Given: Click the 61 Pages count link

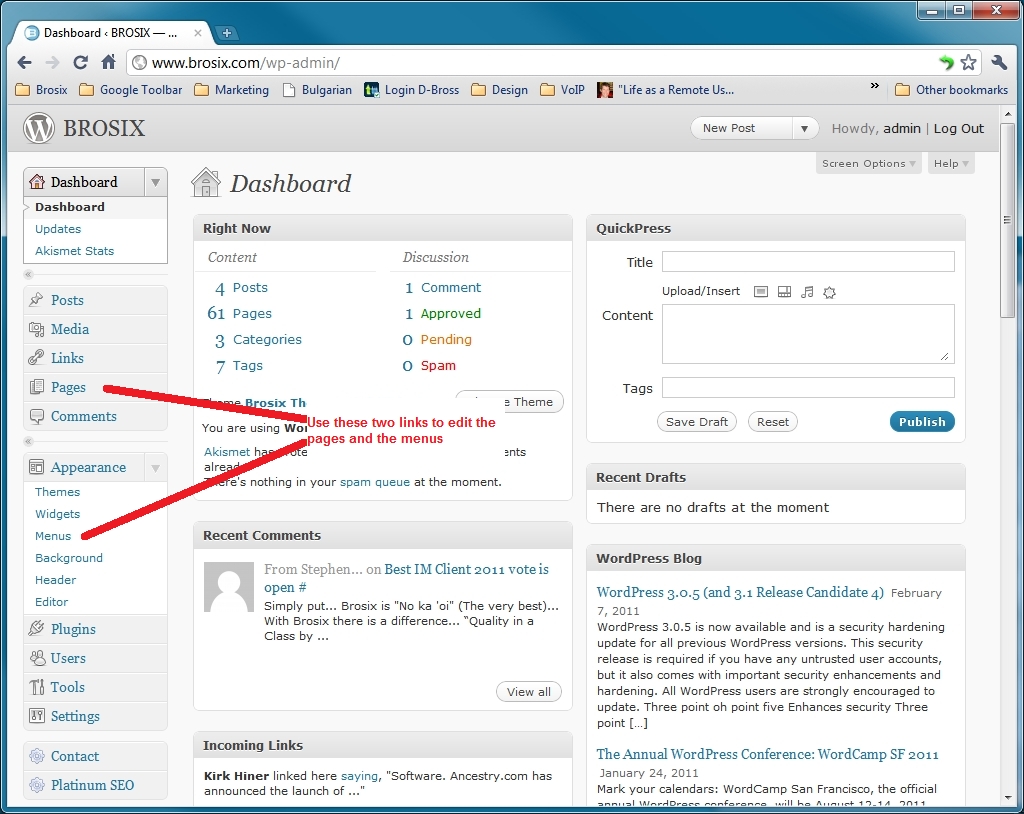Looking at the screenshot, I should click(239, 314).
